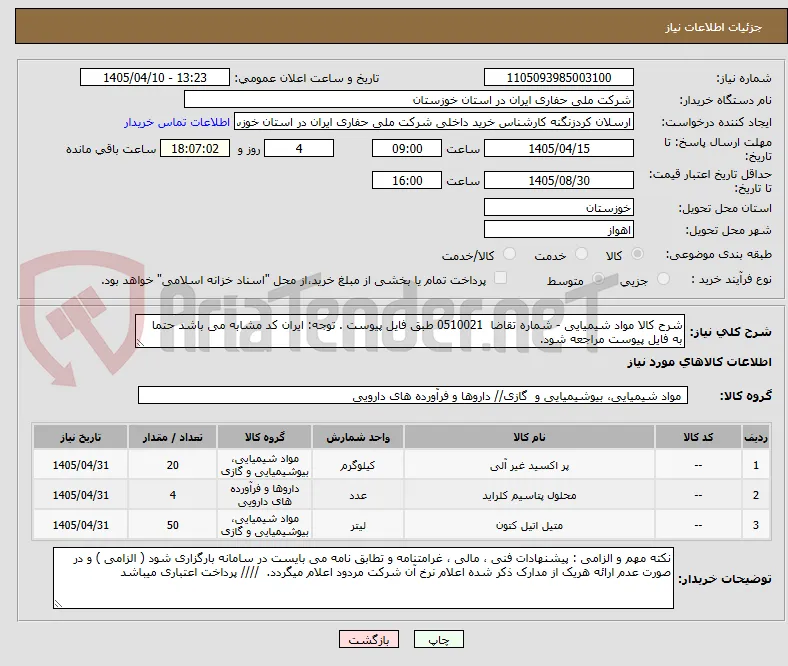The width and height of the screenshot is (788, 666).
Task: Click group cell داروها و فرآورده های دارویی
Action: [264, 495]
